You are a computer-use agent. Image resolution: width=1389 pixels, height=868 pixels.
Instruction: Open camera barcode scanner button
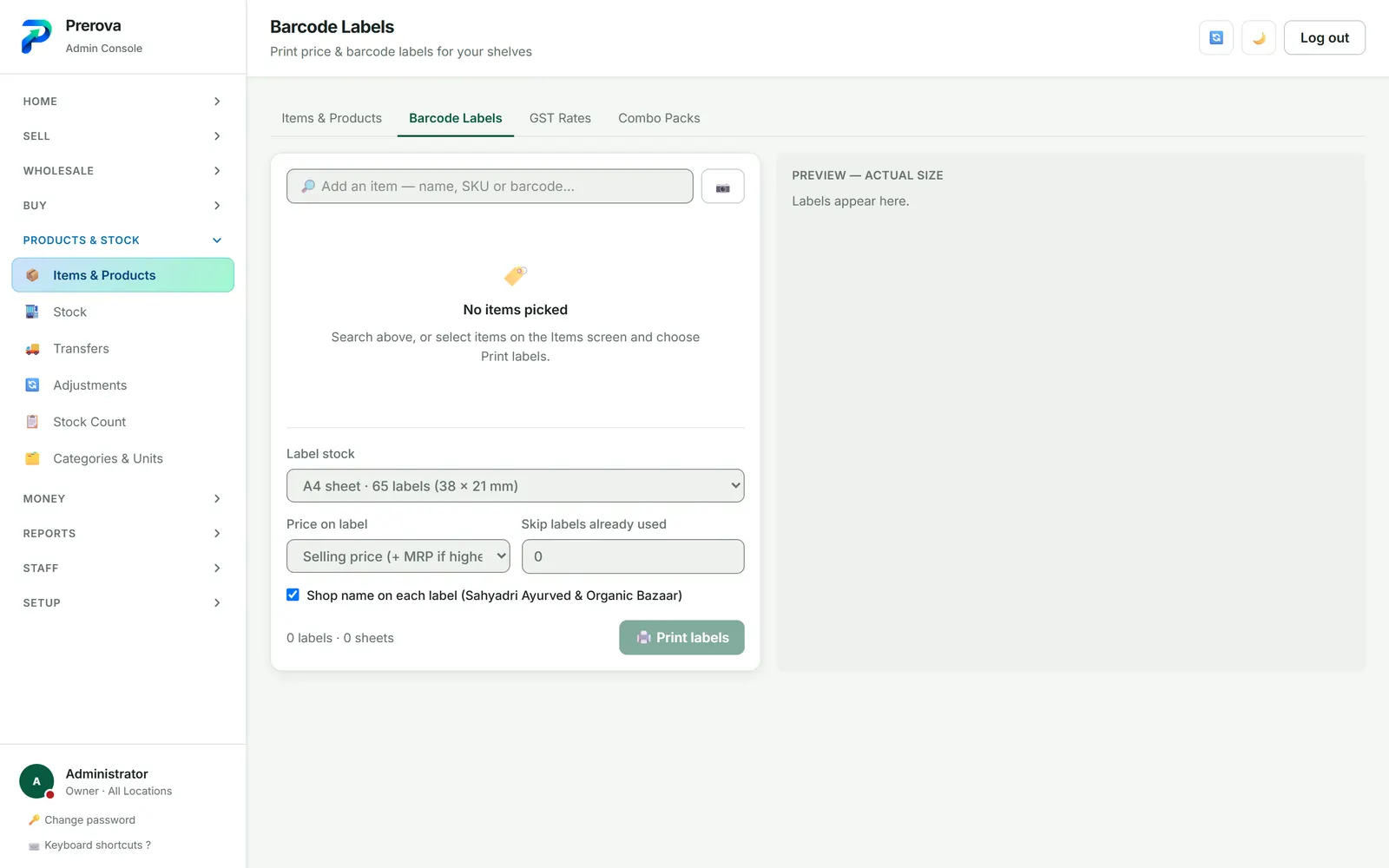tap(722, 187)
